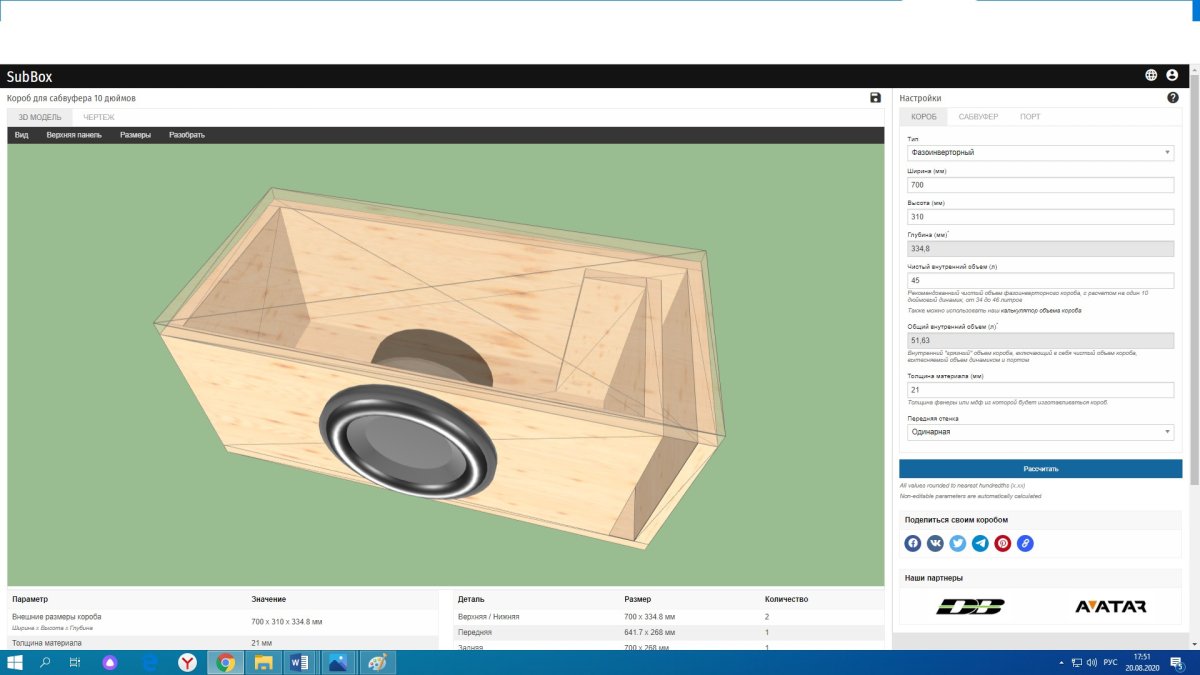The width and height of the screenshot is (1200, 675).
Task: Share box via Telegram icon
Action: pos(980,543)
